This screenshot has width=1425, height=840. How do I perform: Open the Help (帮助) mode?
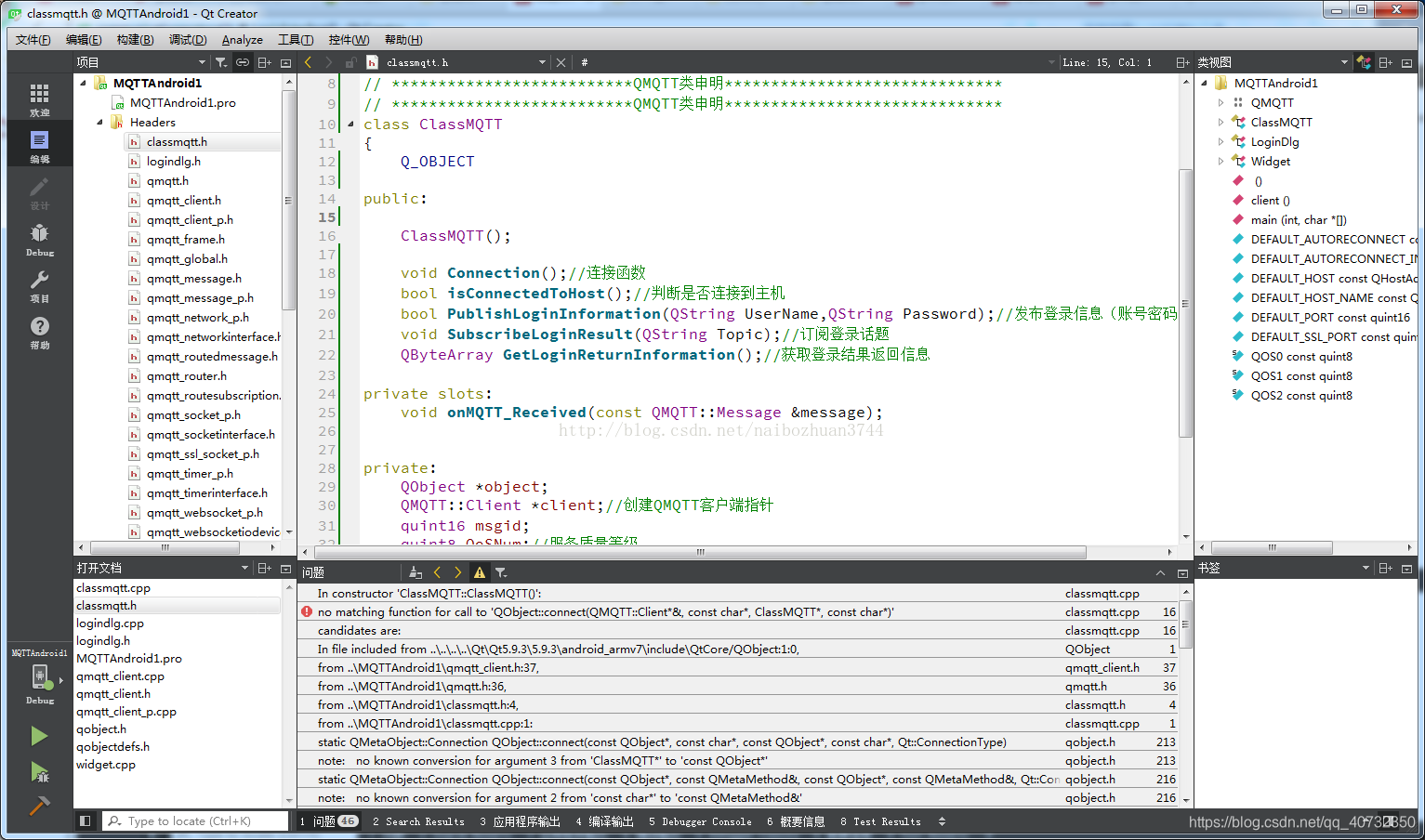[x=39, y=331]
